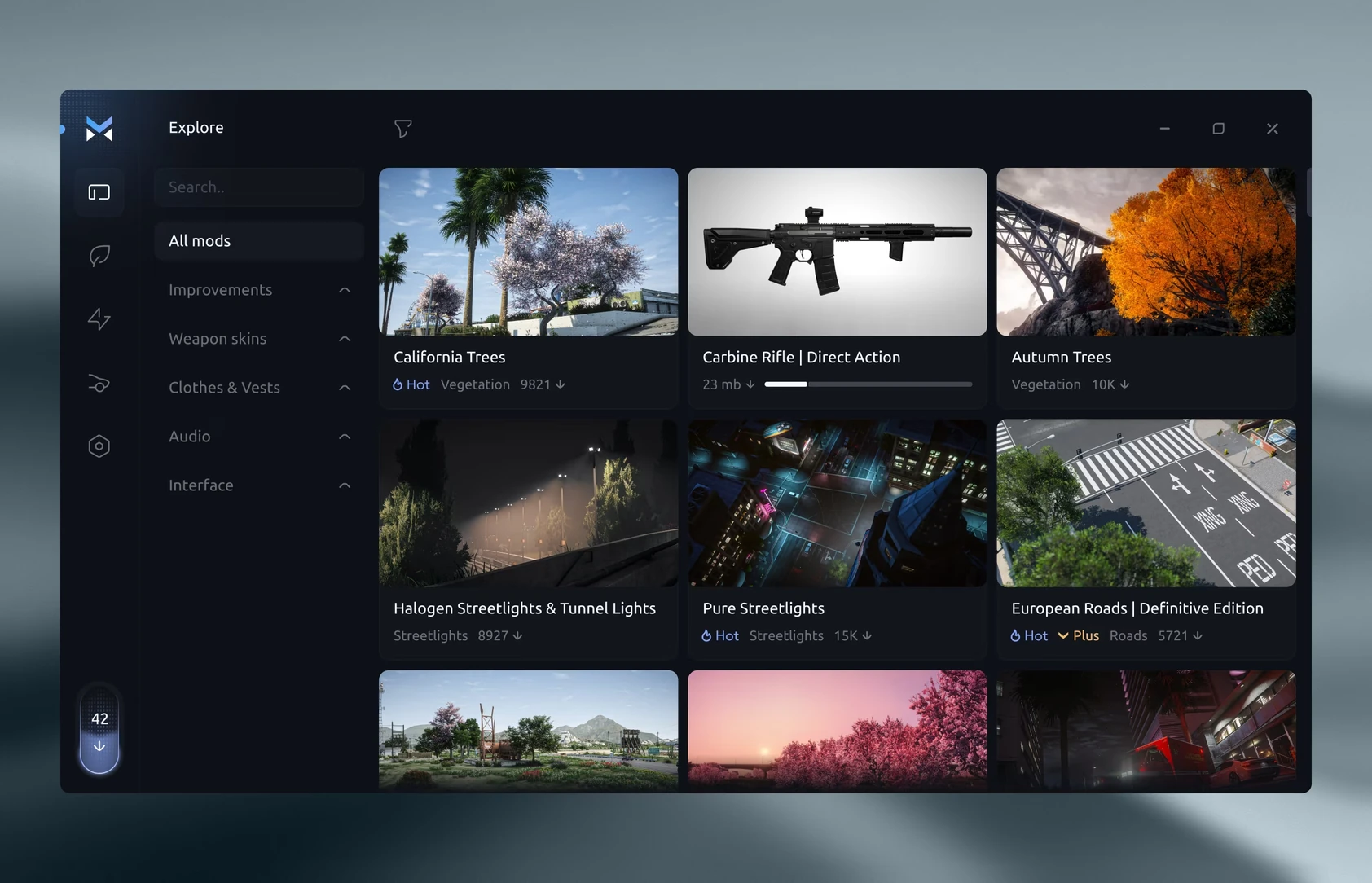The image size is (1372, 883).
Task: Focus the Search field
Action: click(x=259, y=187)
